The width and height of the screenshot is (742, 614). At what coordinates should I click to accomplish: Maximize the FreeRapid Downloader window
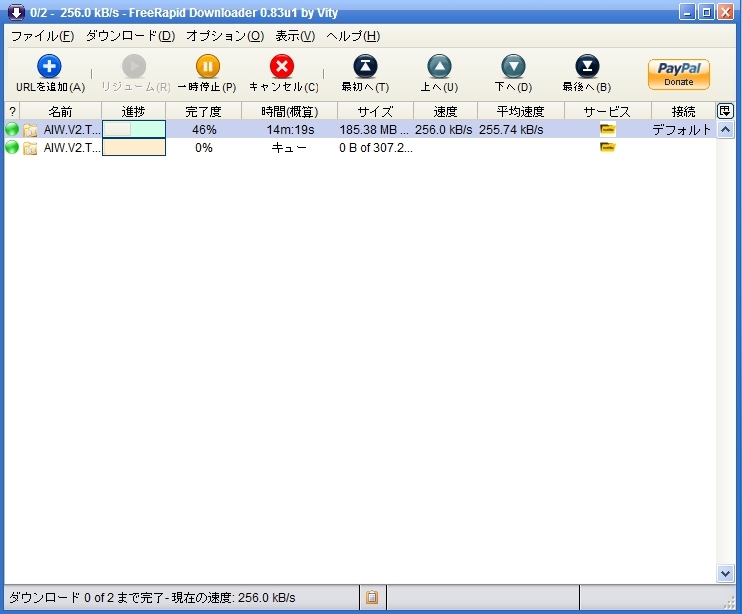click(x=706, y=12)
